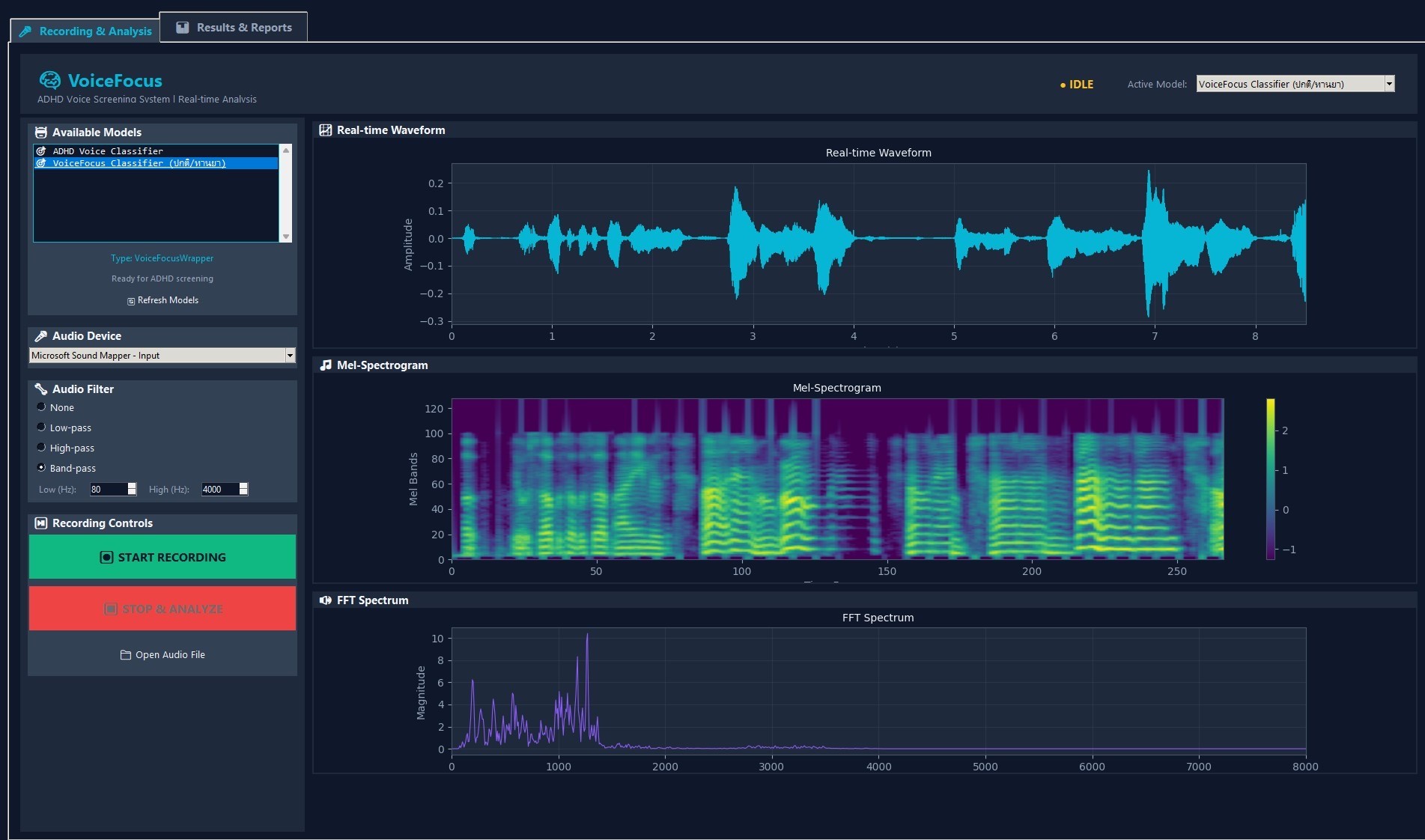Click the START RECORDING button
This screenshot has width=1425, height=840.
click(x=162, y=557)
